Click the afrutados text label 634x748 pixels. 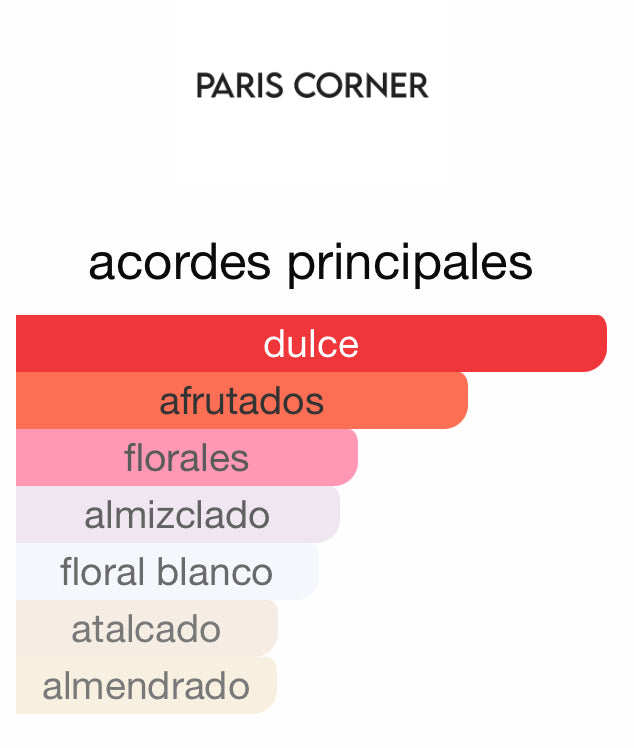[x=242, y=401]
